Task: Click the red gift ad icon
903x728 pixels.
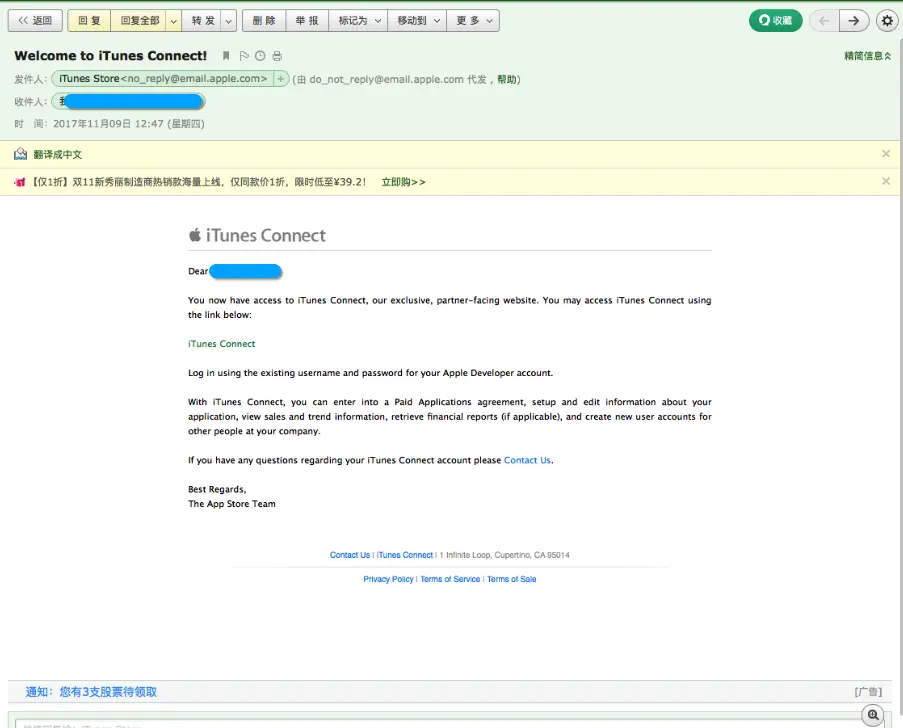Action: point(20,182)
